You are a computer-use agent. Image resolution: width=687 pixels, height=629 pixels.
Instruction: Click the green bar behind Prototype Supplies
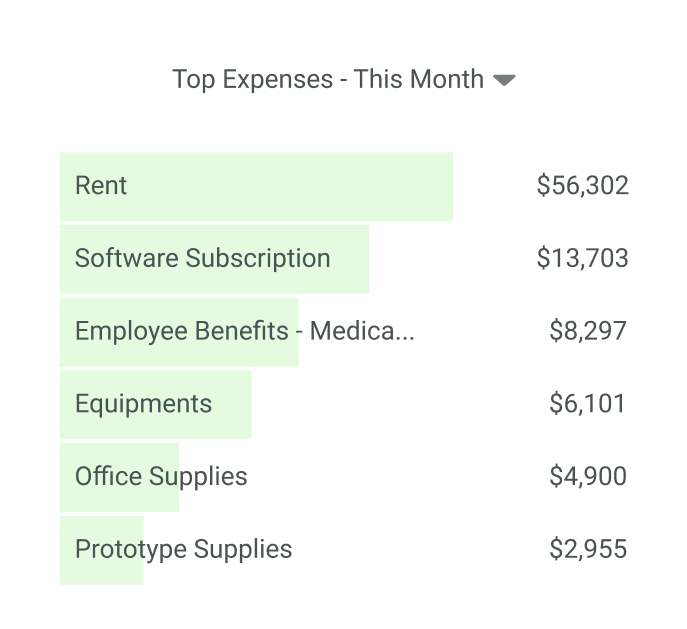tap(100, 572)
